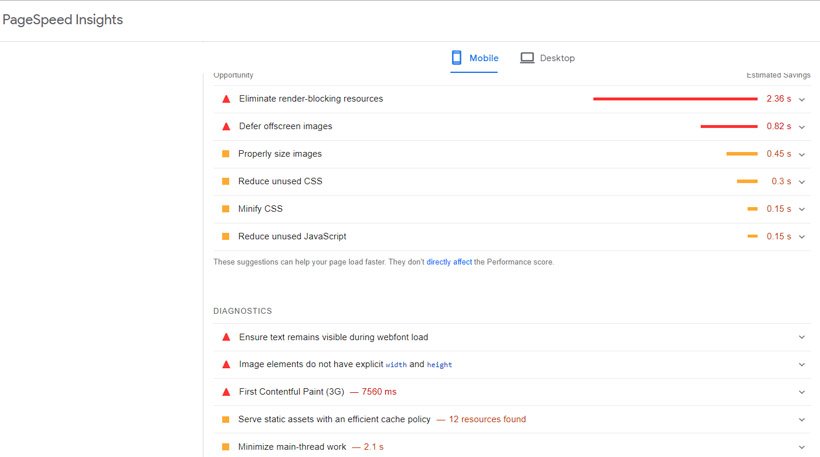Click red triangle beside webfont load audit
This screenshot has width=820, height=457.
[x=226, y=337]
